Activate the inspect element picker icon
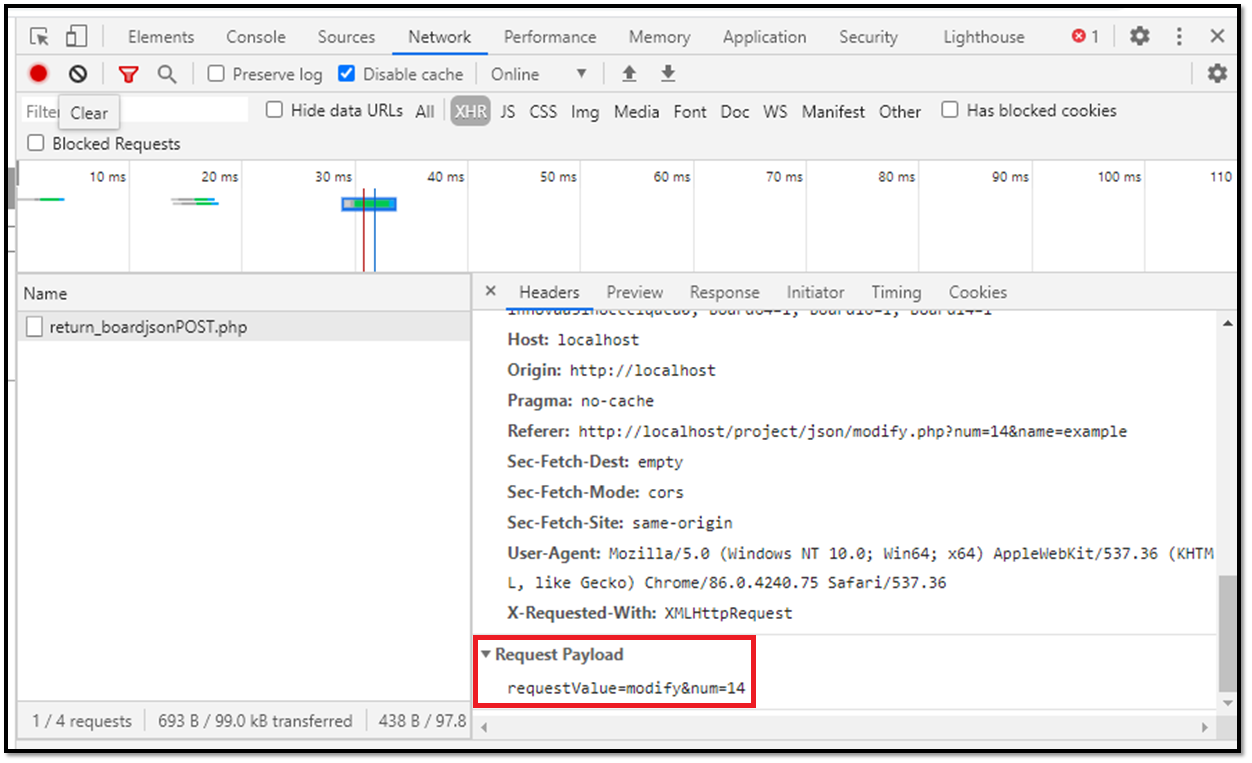1252x763 pixels. pos(40,37)
